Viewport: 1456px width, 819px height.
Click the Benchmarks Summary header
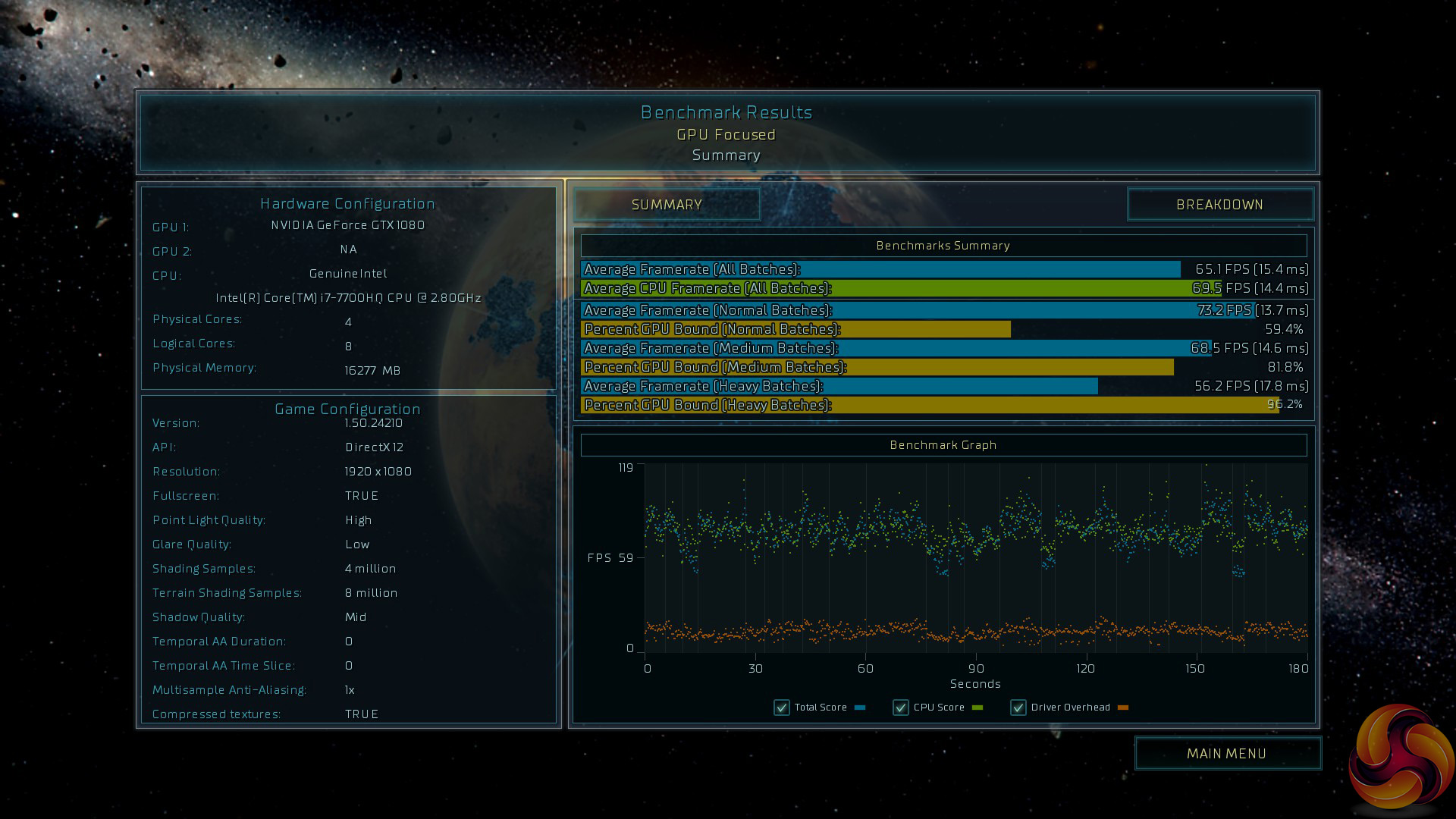click(x=943, y=246)
